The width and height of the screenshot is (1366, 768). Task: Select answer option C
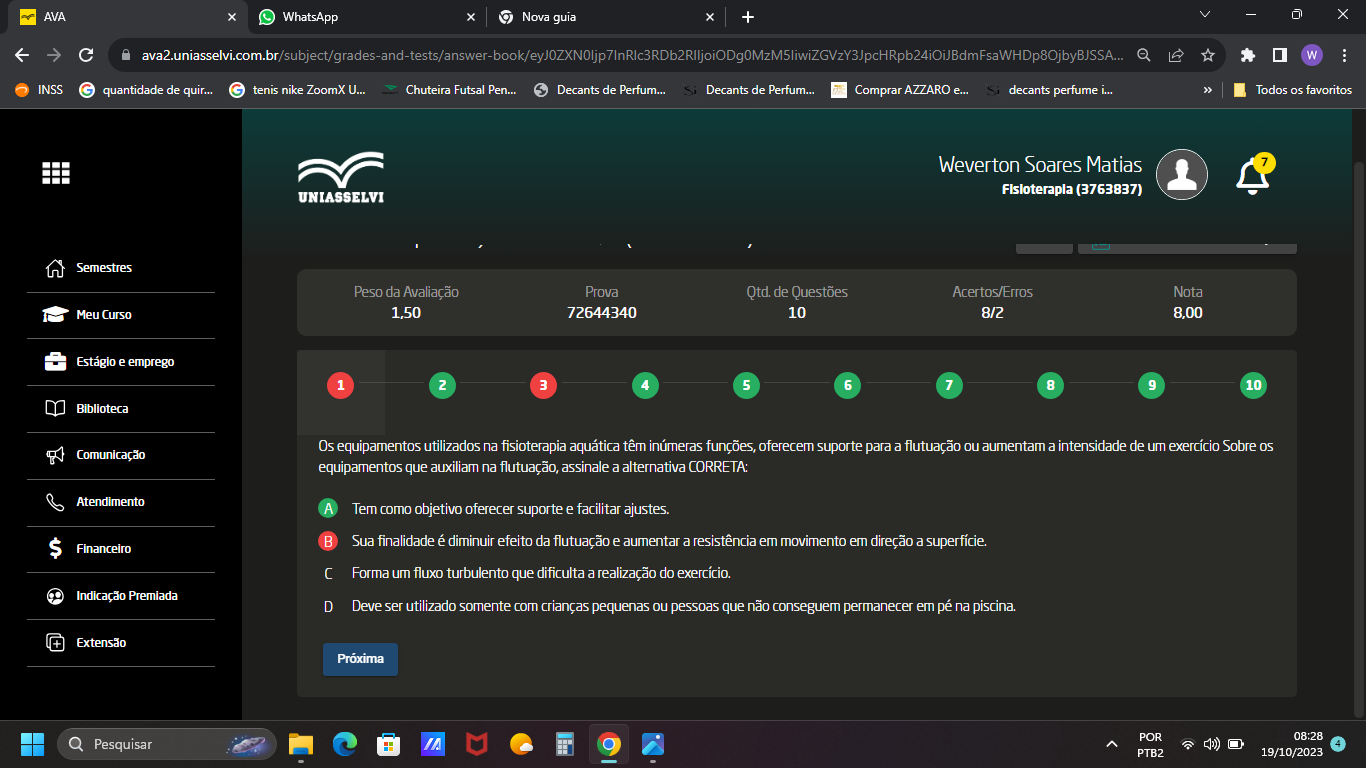(x=328, y=574)
